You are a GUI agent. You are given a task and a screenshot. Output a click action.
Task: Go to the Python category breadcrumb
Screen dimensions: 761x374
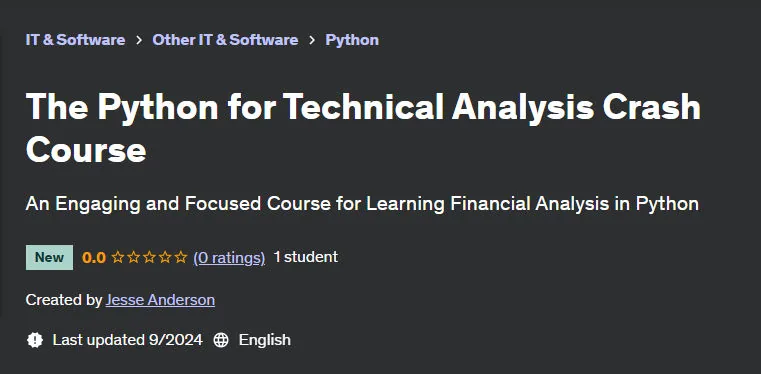coord(352,40)
